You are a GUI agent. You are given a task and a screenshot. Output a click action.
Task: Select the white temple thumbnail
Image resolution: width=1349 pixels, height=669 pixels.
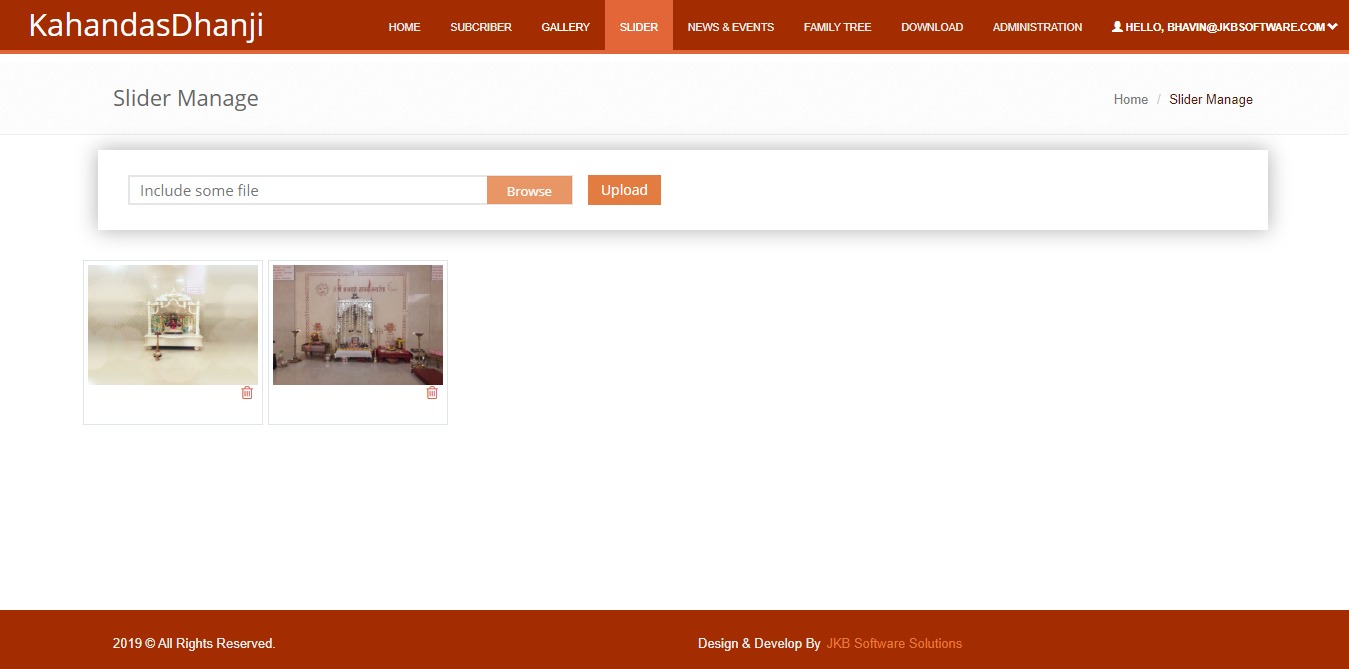click(x=173, y=325)
